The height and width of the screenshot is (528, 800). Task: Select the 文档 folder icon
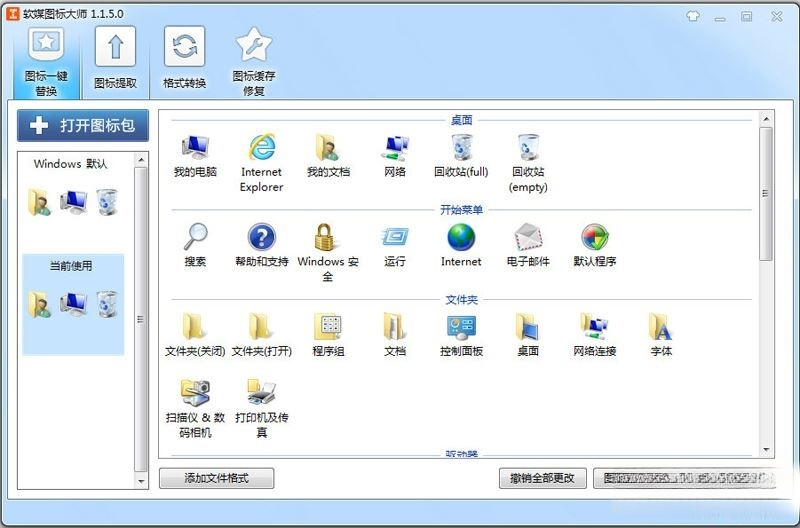click(395, 335)
